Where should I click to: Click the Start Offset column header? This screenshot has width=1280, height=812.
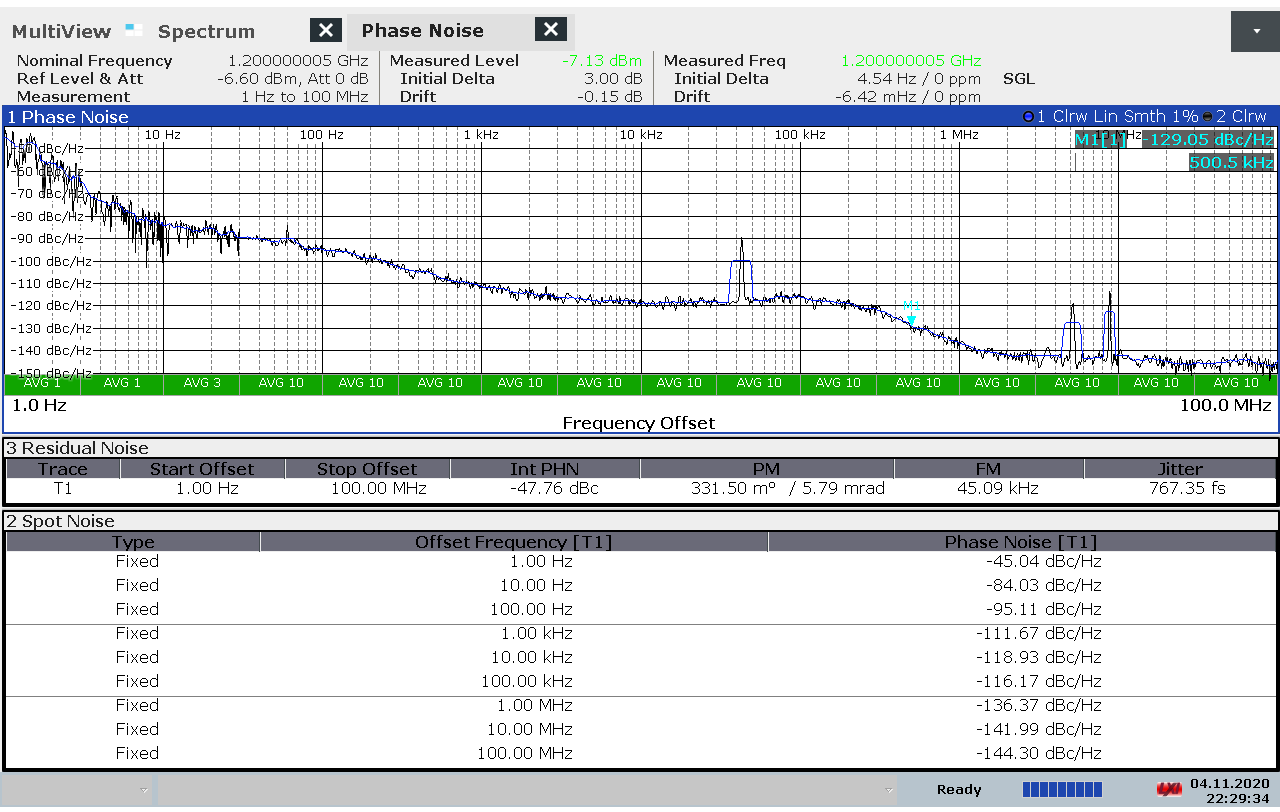202,469
